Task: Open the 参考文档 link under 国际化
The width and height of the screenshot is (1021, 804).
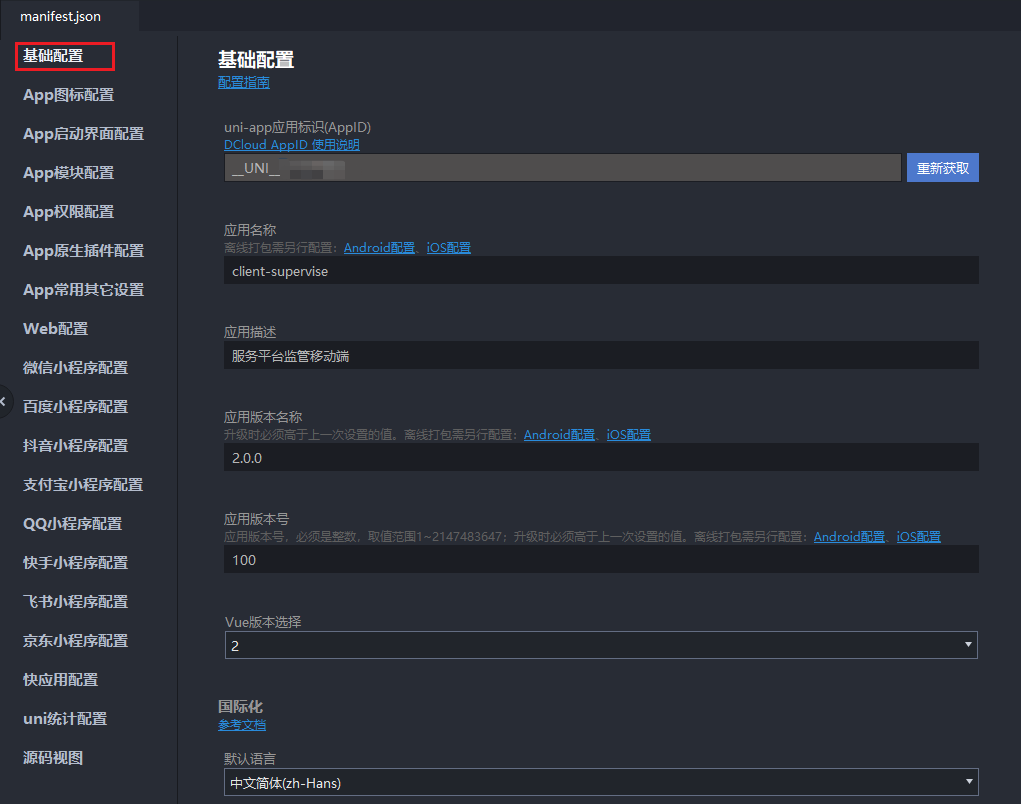Action: point(242,724)
